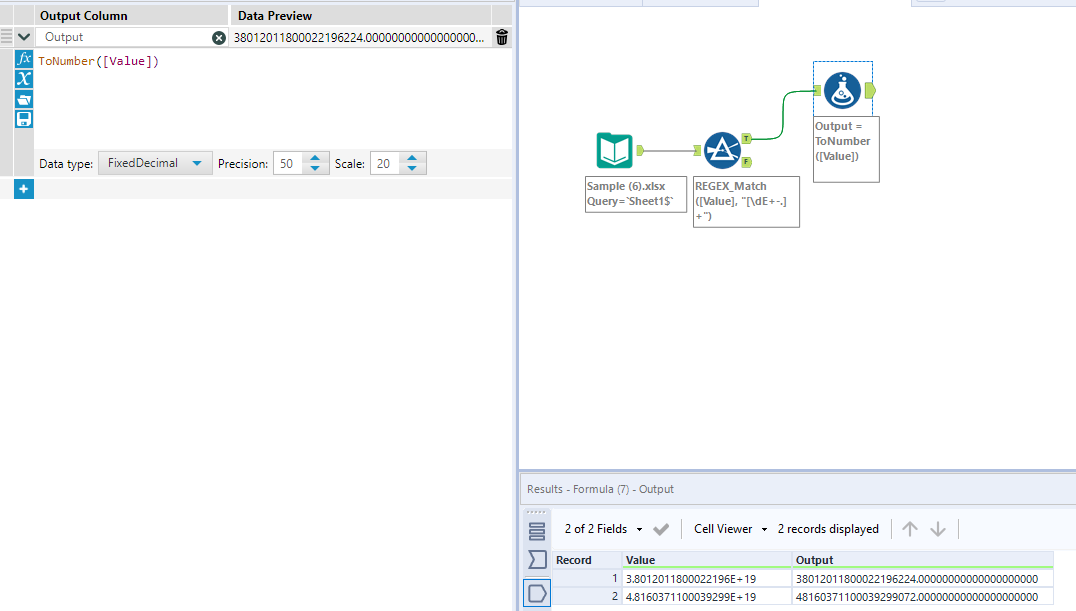The image size is (1076, 611).
Task: Add a new expression with the plus button
Action: pyautogui.click(x=24, y=188)
